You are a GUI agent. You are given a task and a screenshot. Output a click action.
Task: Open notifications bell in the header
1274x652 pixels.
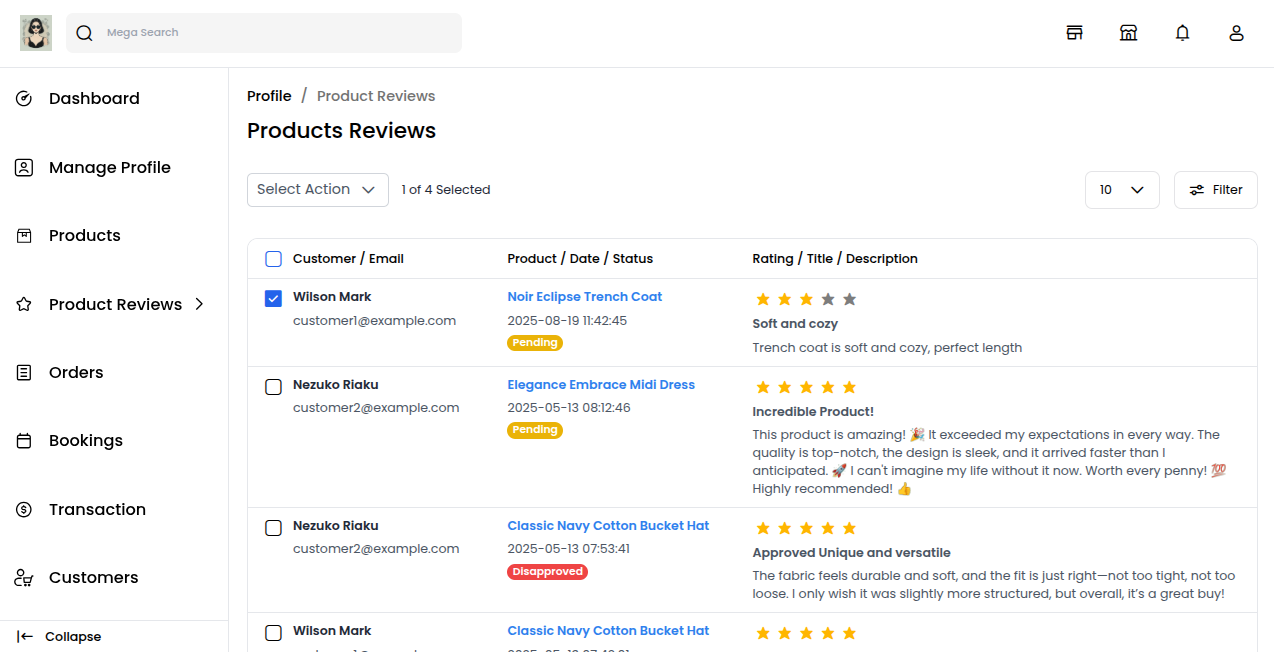[1182, 32]
